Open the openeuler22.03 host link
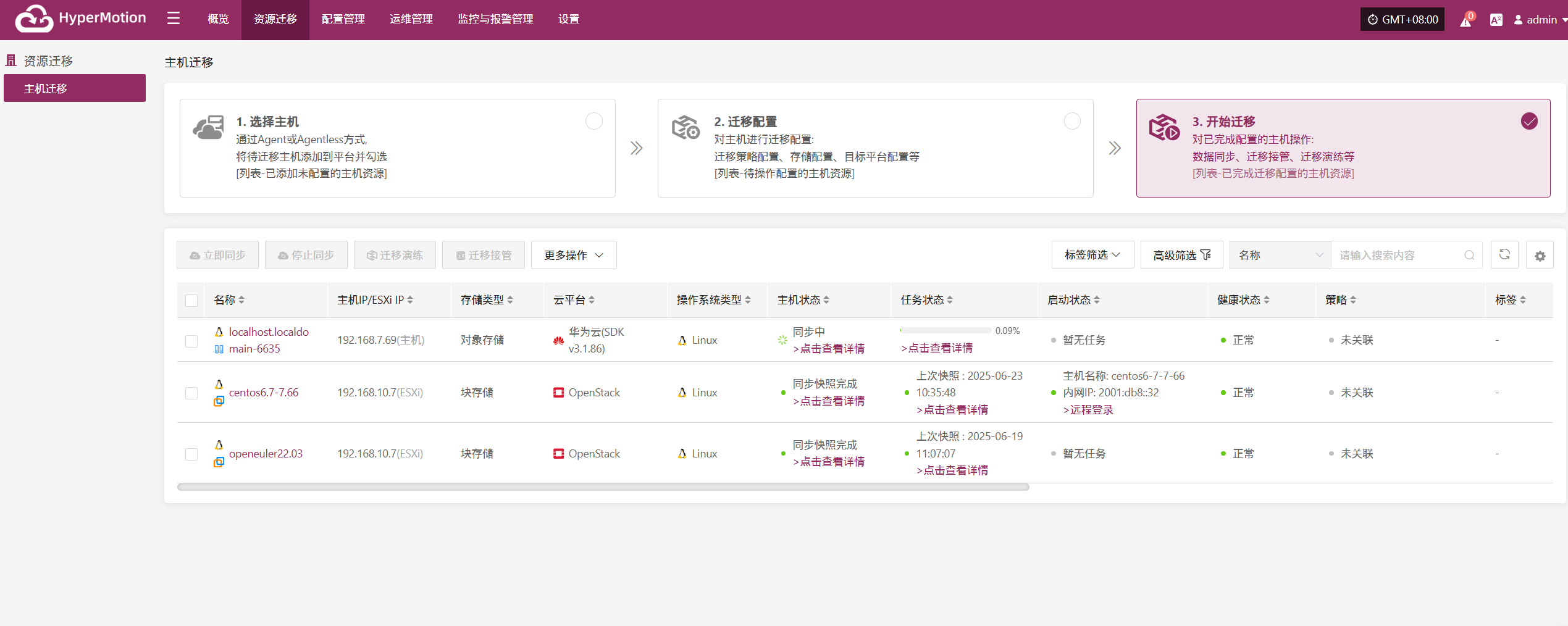 266,454
